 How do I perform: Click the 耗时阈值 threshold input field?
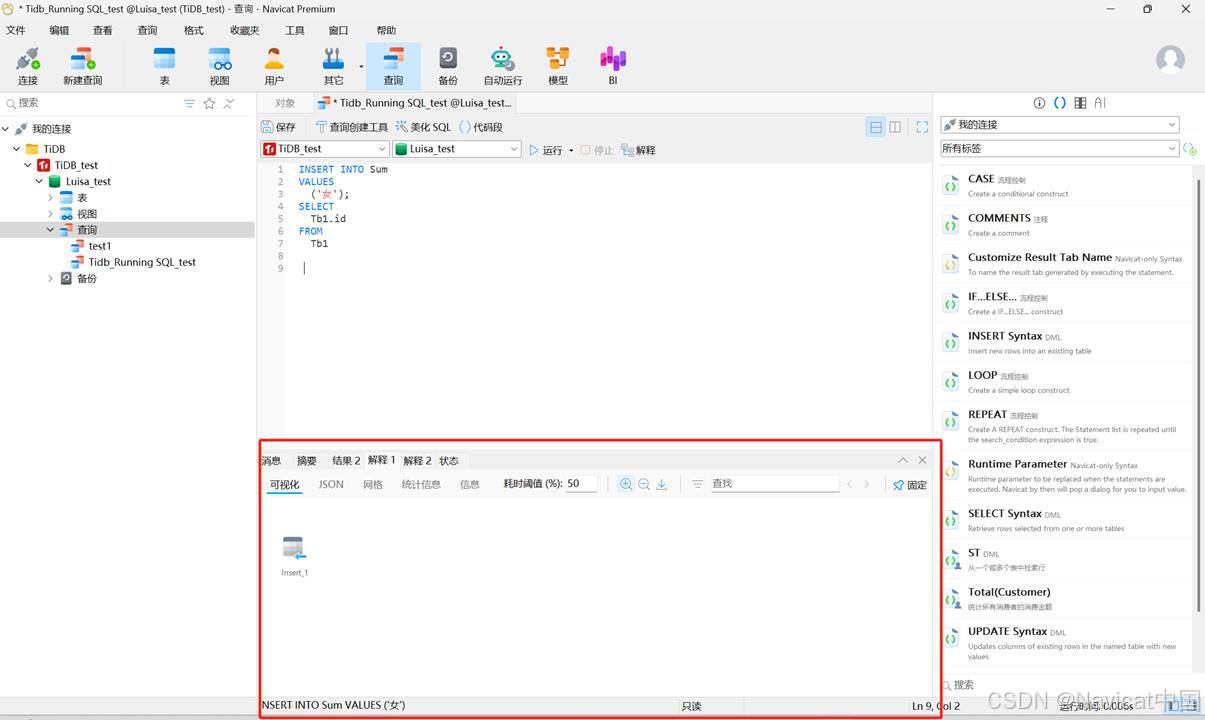581,484
